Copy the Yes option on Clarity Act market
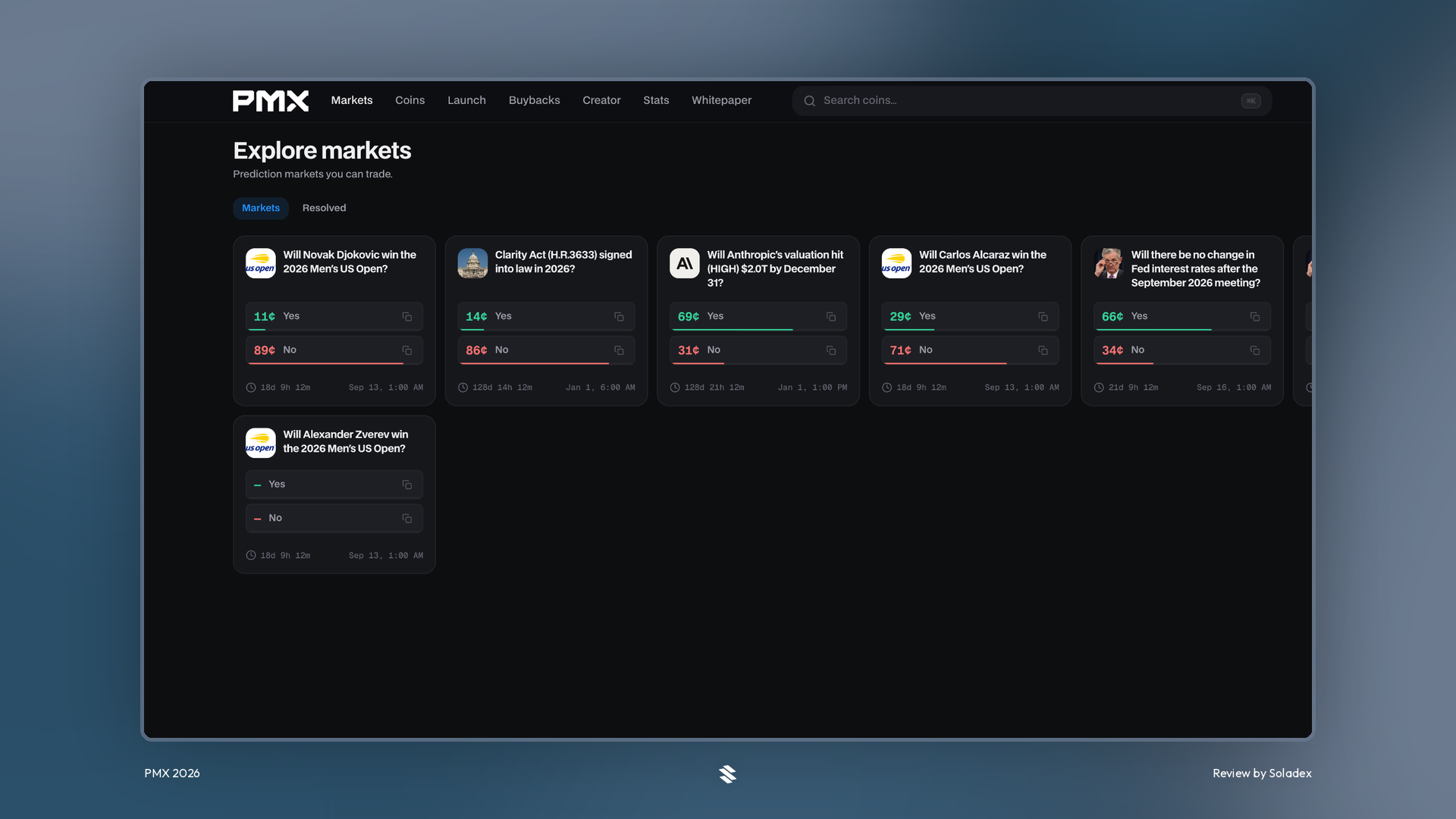This screenshot has width=1456, height=819. [619, 317]
